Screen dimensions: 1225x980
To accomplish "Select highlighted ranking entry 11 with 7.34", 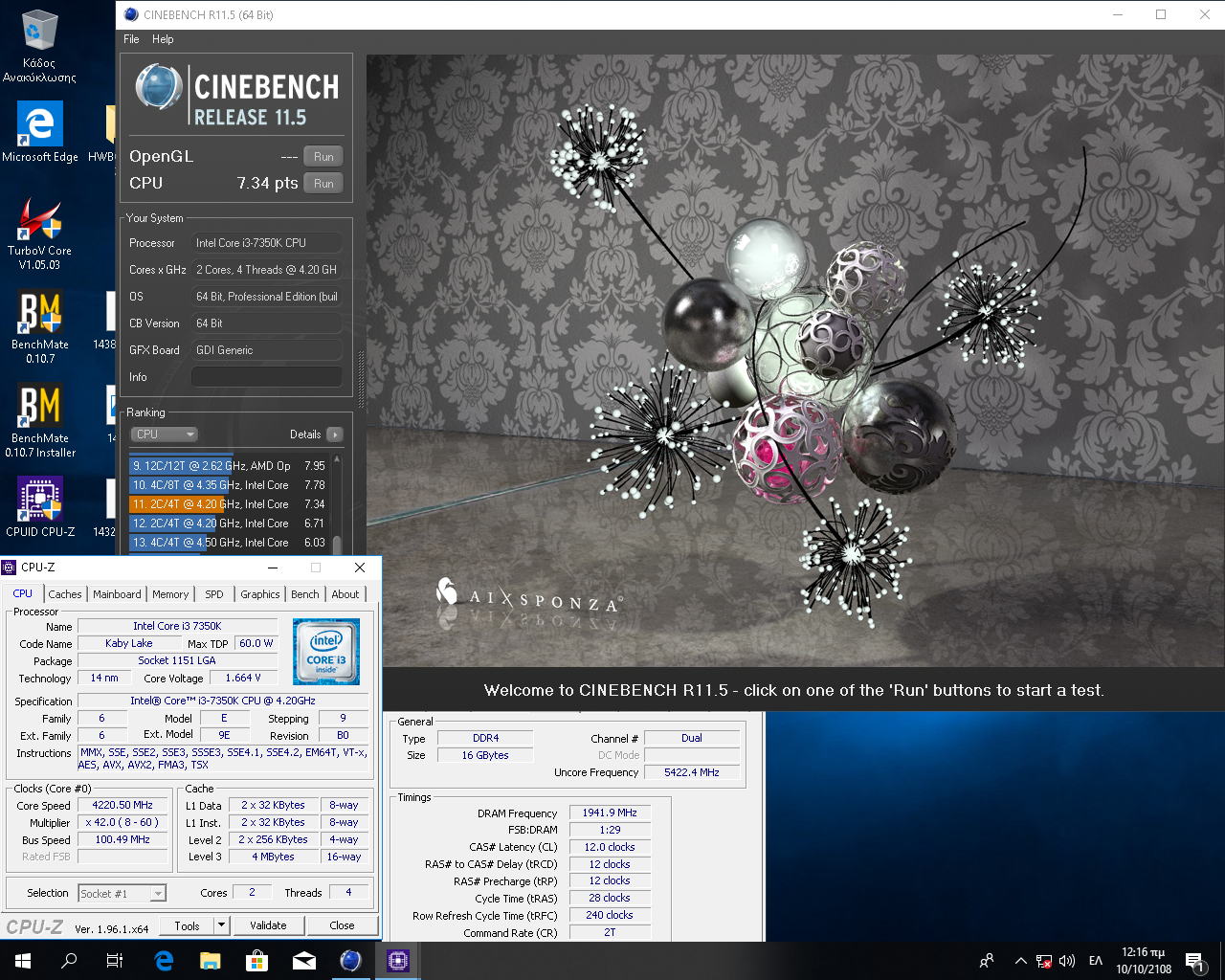I will (x=229, y=504).
